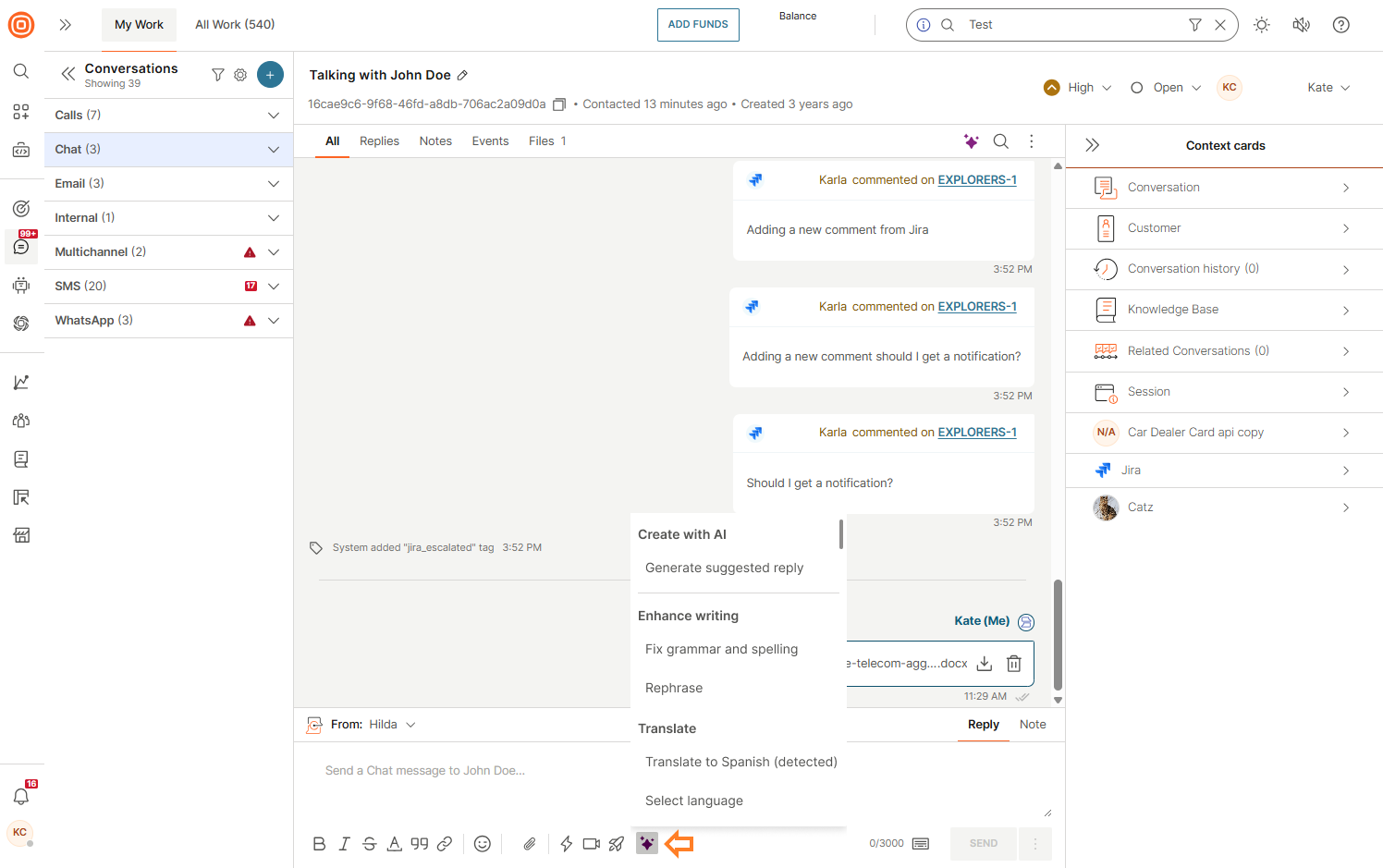Expand the Calls conversations section
This screenshot has width=1383, height=868.
273,115
